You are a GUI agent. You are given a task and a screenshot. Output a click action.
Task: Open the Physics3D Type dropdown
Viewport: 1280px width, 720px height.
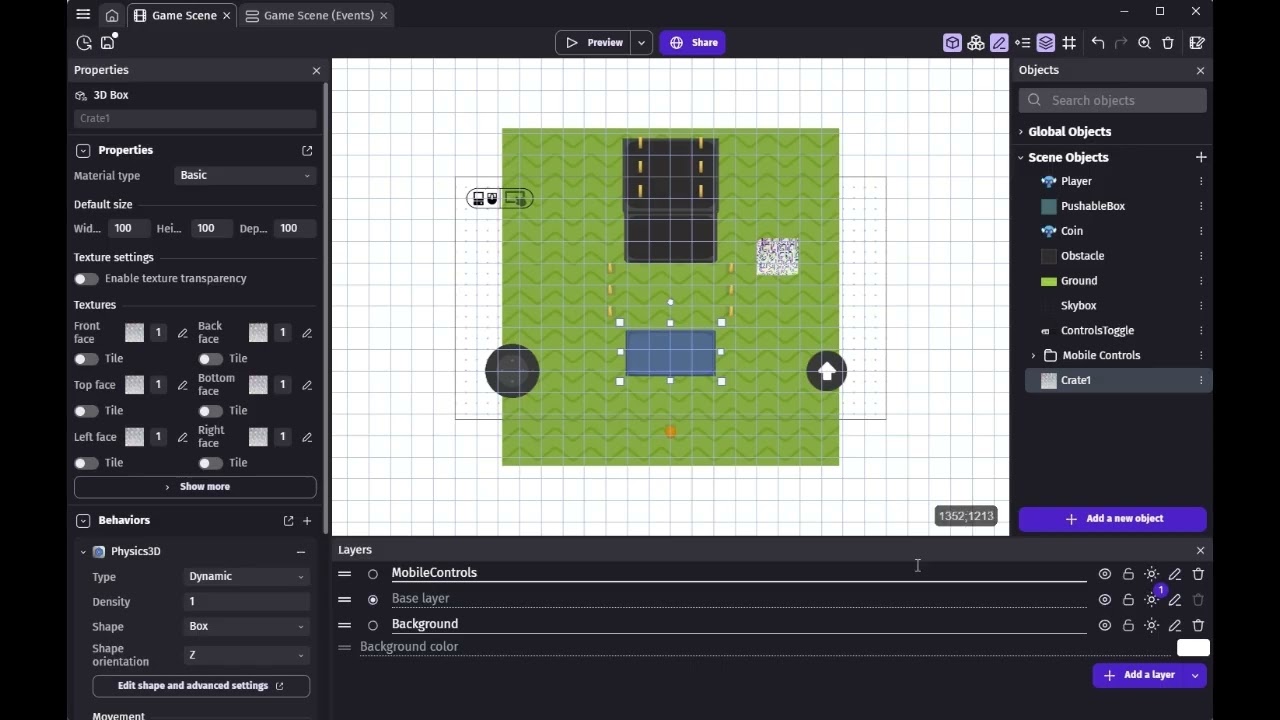click(x=246, y=577)
